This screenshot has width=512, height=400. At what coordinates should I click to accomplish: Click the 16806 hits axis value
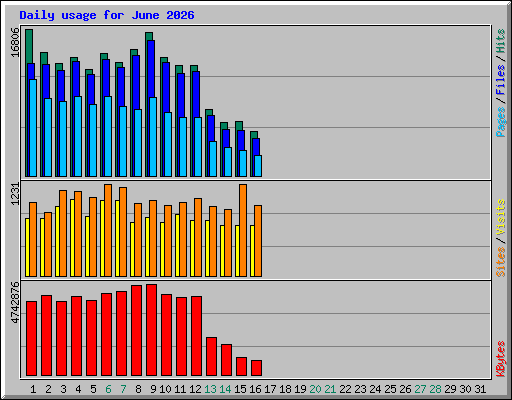click(x=15, y=42)
